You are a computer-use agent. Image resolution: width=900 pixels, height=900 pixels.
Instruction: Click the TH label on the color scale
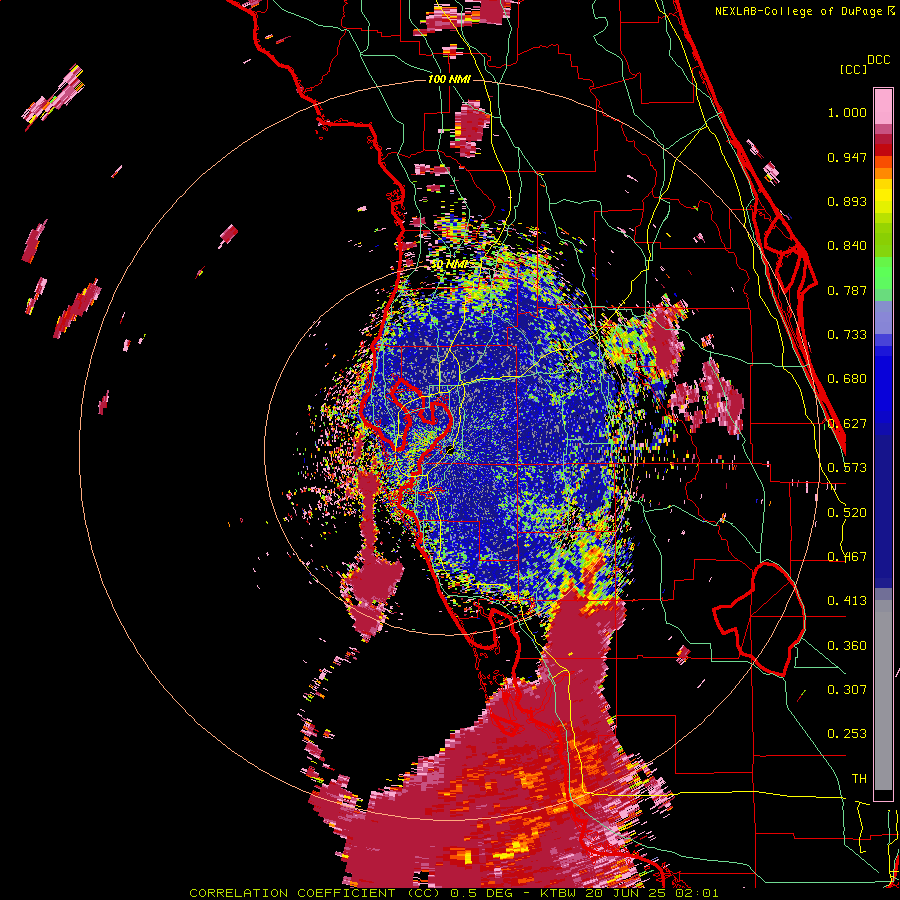click(859, 779)
